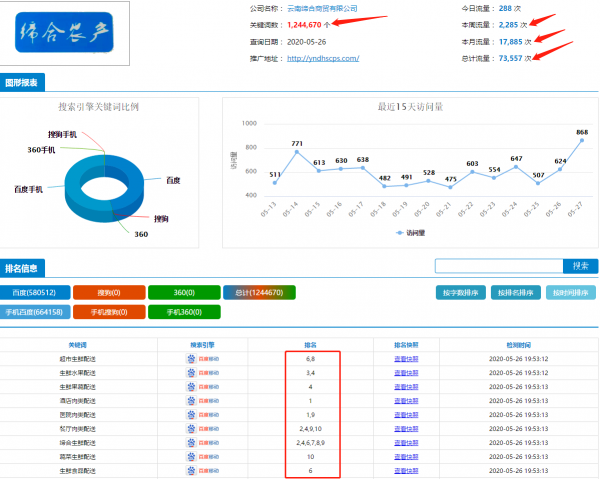The width and height of the screenshot is (600, 479).
Task: Click the Baidu paw icon in the 超市生鲜配送 row
Action: (x=191, y=358)
